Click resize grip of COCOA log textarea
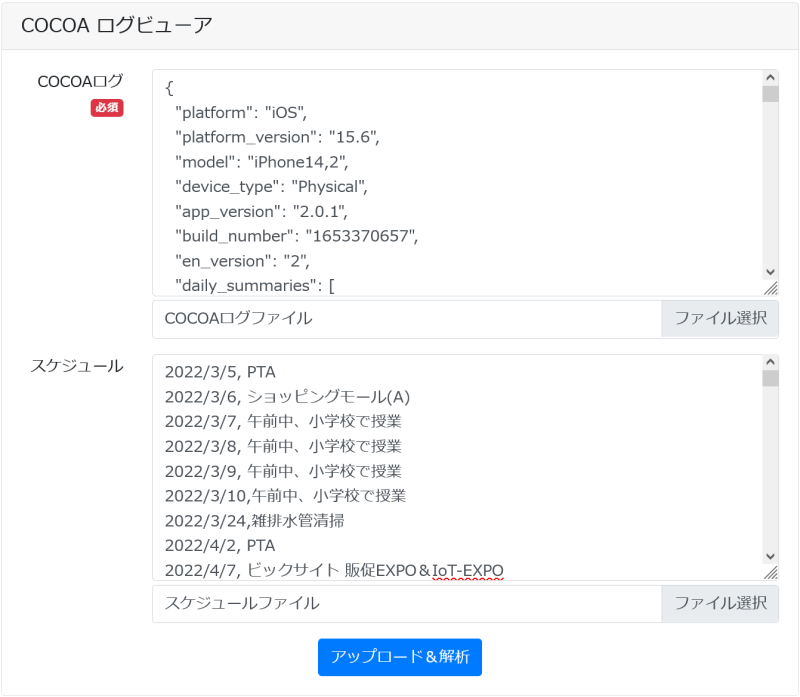Viewport: 800px width, 697px height. pyautogui.click(x=771, y=288)
